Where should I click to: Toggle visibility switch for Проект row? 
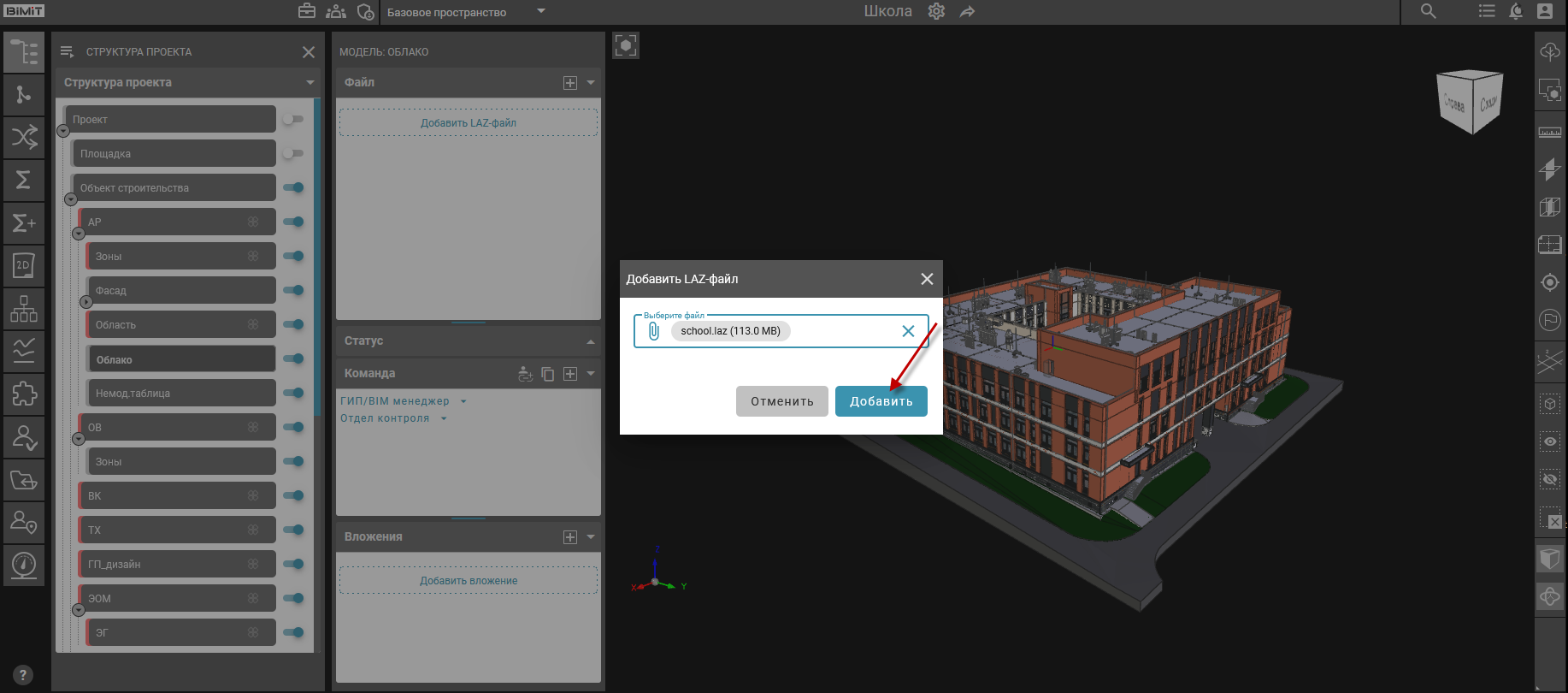click(x=293, y=119)
